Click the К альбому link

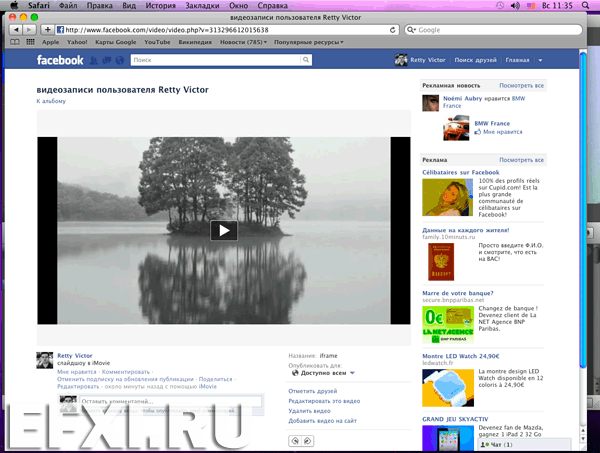pos(51,101)
